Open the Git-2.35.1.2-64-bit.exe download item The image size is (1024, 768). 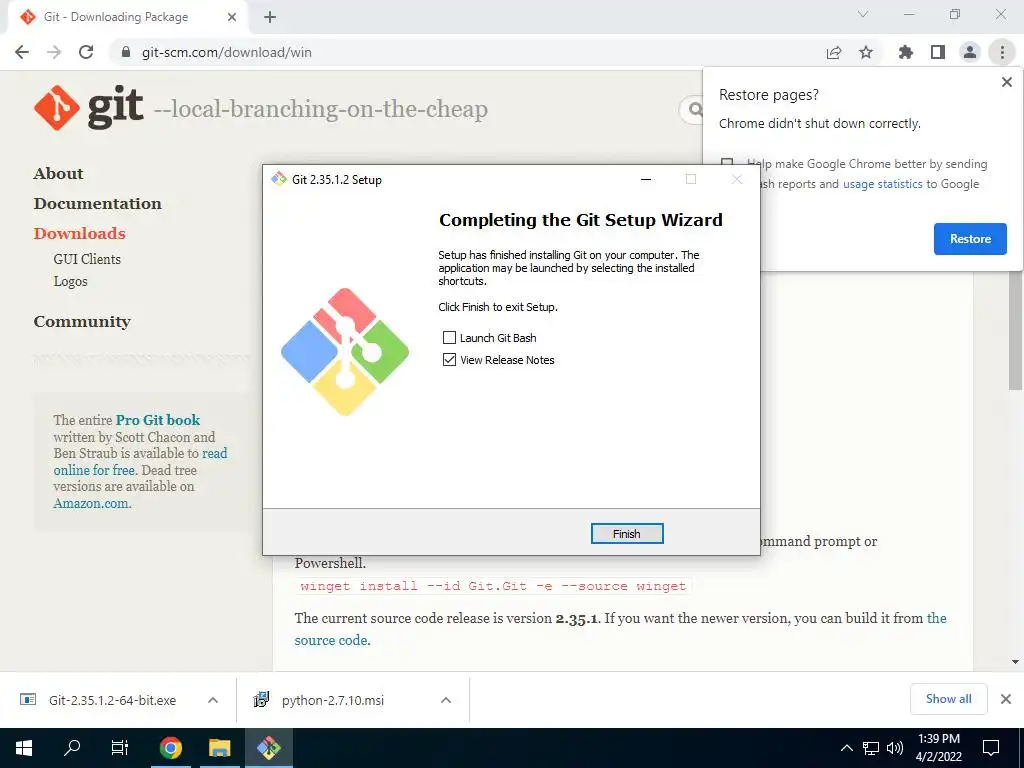click(112, 700)
